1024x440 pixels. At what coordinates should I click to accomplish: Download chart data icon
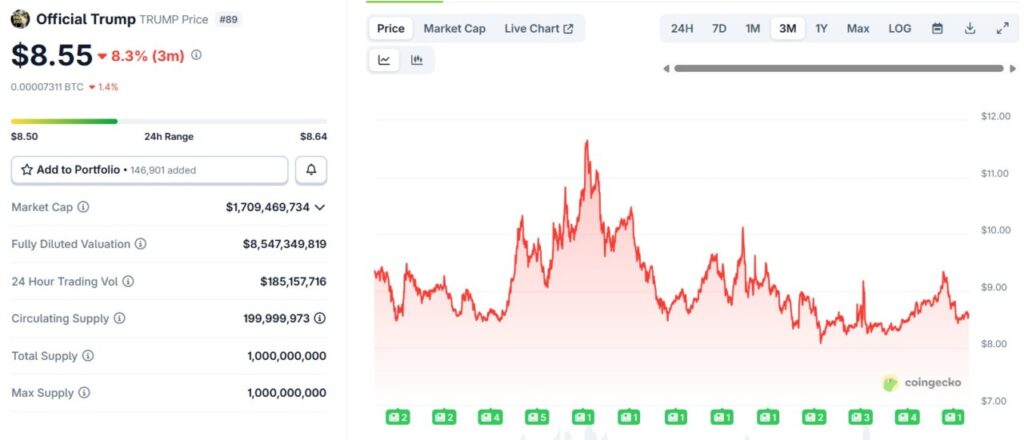coord(969,29)
